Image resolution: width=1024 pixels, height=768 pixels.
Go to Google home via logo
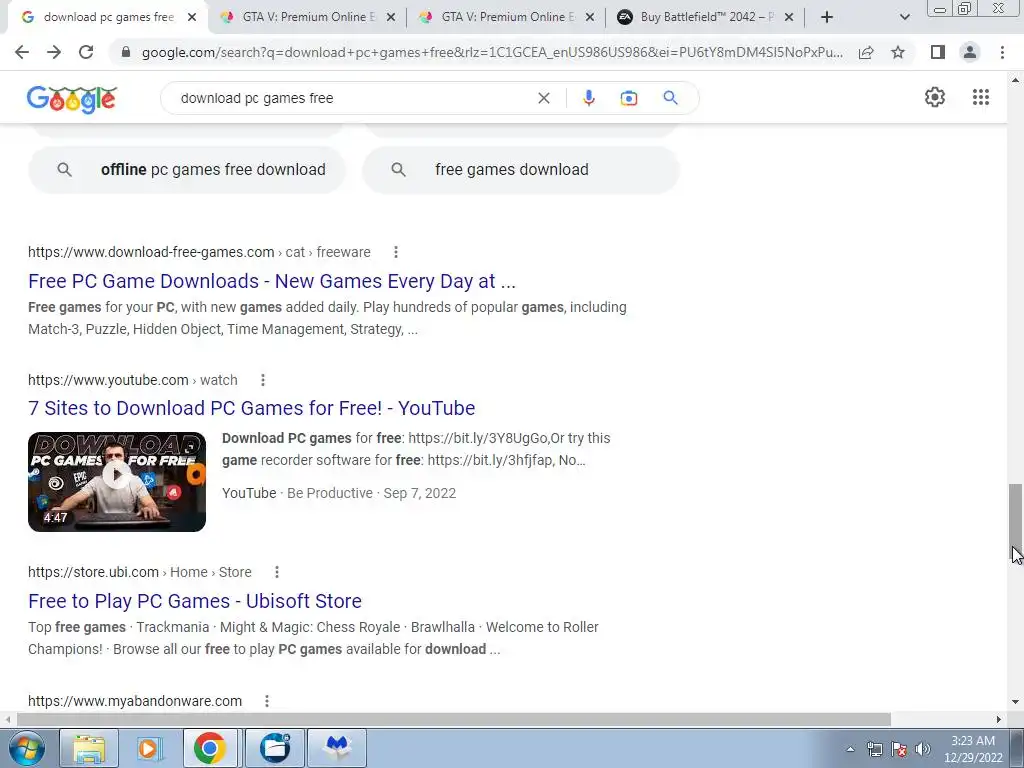tap(72, 99)
